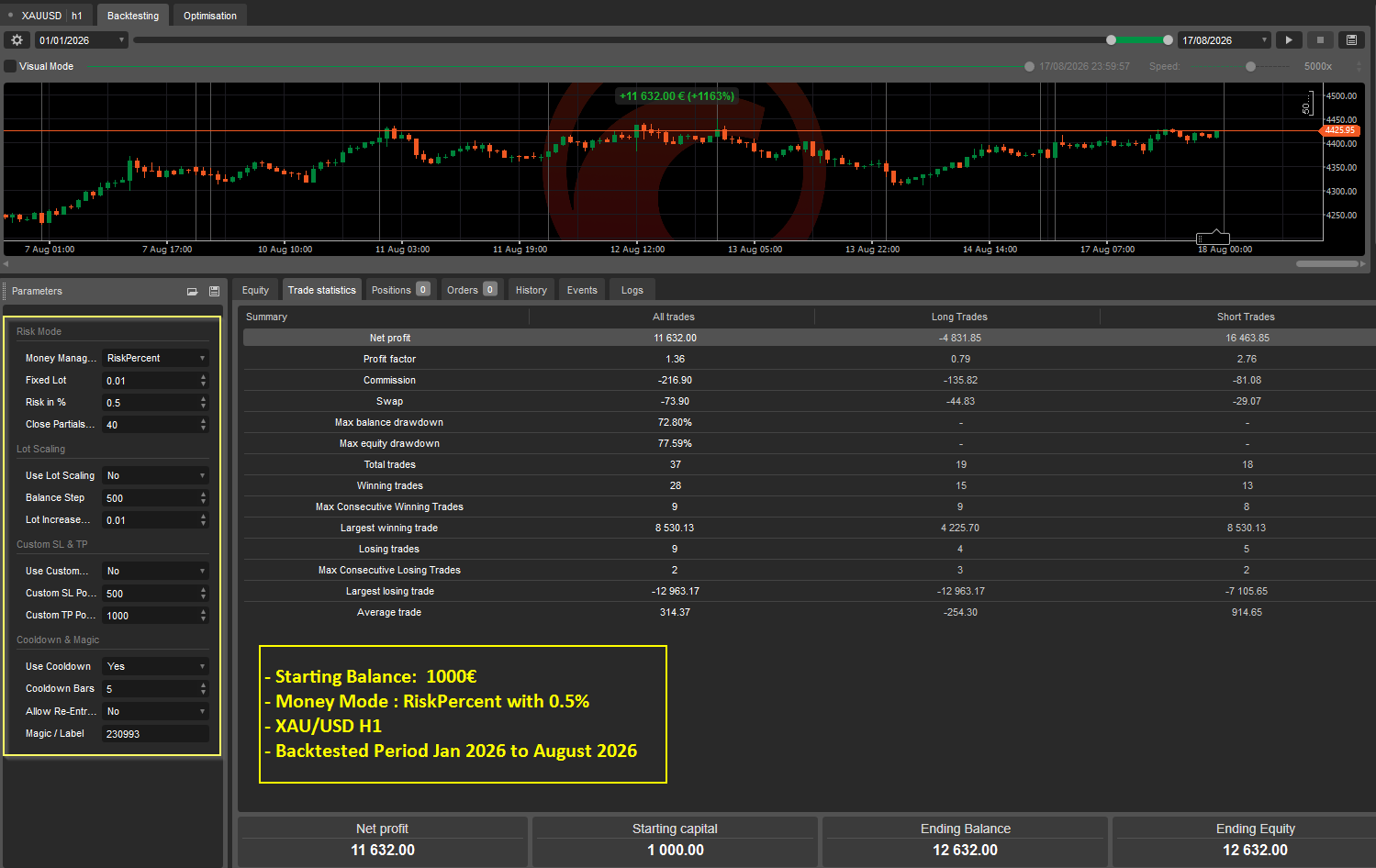Image resolution: width=1376 pixels, height=868 pixels.
Task: Click the chart price-scale icon labeled 50
Action: point(1307,104)
